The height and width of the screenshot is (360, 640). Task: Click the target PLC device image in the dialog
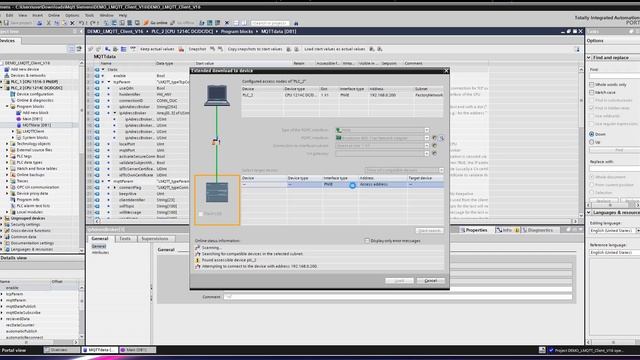pyautogui.click(x=217, y=192)
